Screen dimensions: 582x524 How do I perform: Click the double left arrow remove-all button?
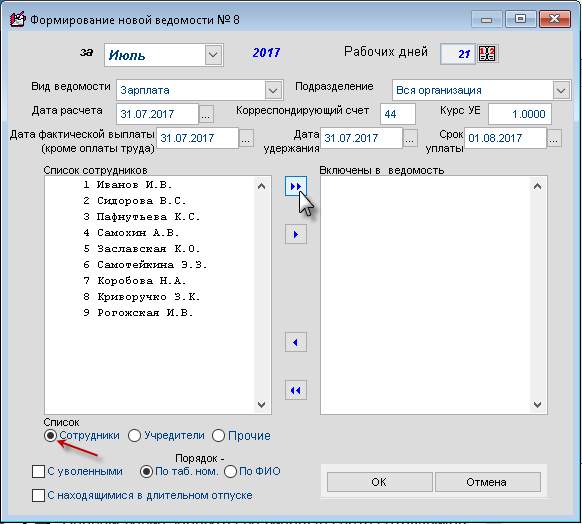pyautogui.click(x=295, y=390)
